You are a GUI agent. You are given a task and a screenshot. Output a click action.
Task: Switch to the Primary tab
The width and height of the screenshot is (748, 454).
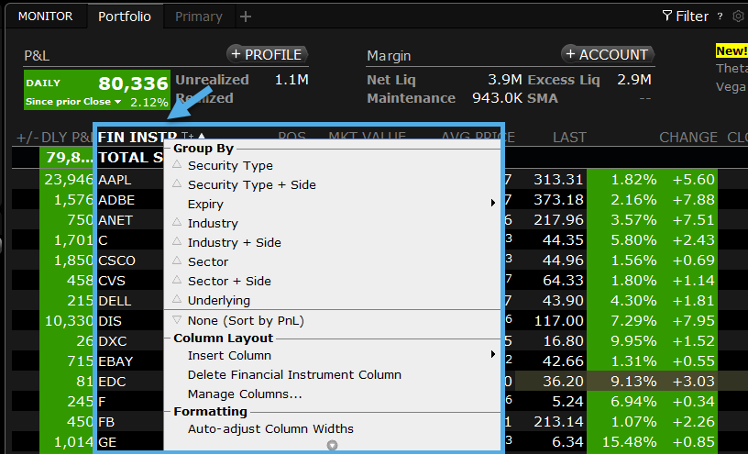point(199,16)
